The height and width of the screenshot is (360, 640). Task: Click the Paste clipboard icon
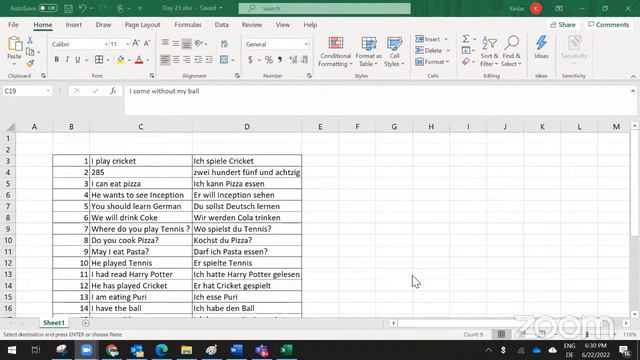(x=14, y=44)
